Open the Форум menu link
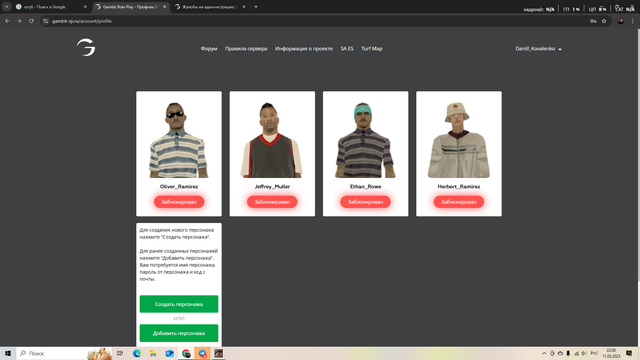 [x=209, y=49]
